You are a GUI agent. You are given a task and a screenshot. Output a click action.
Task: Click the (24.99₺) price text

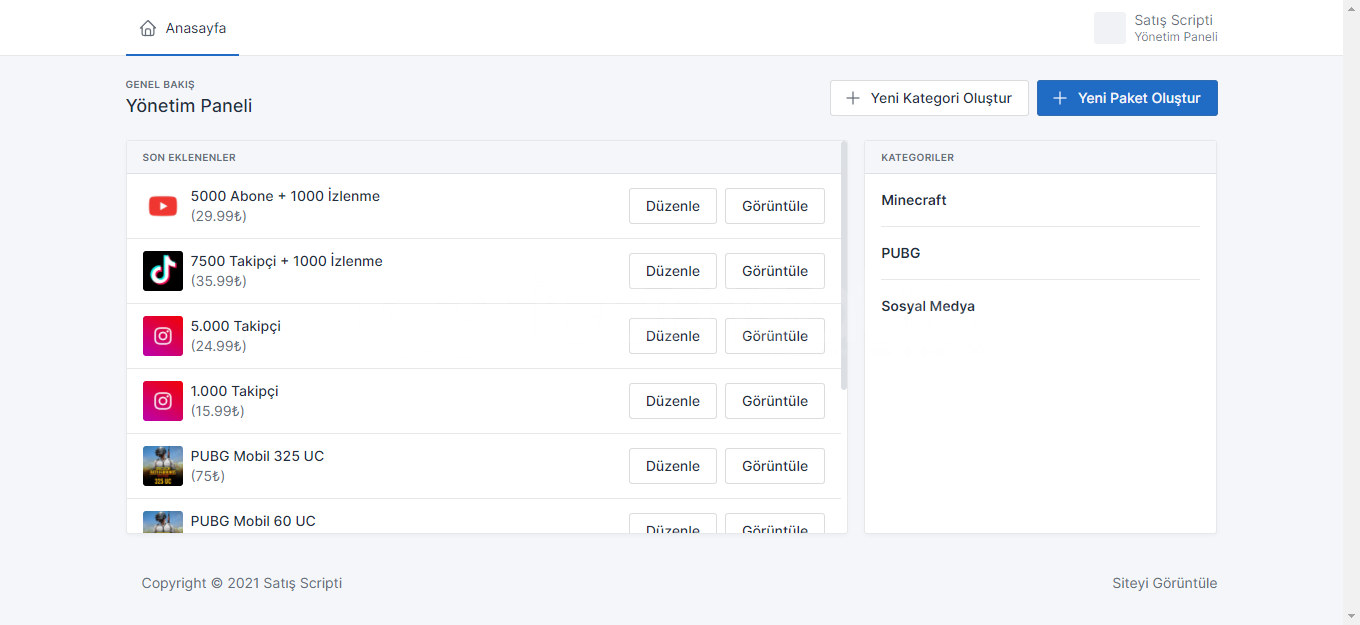[219, 346]
